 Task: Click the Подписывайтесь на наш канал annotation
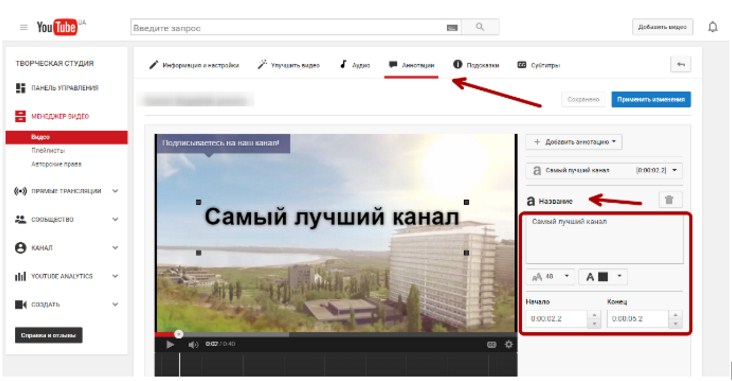pyautogui.click(x=223, y=143)
